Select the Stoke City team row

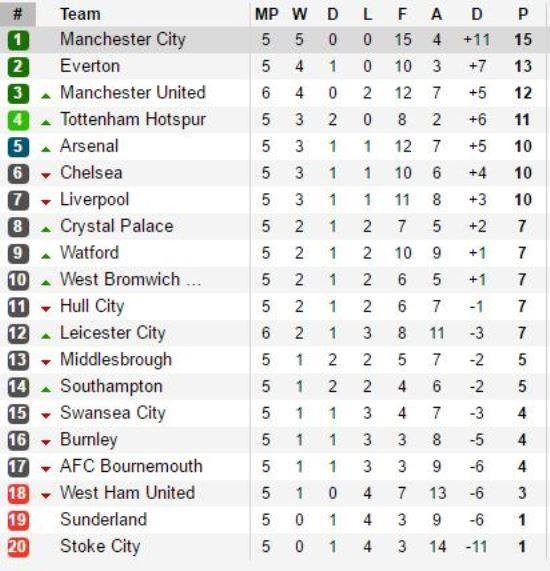[275, 547]
